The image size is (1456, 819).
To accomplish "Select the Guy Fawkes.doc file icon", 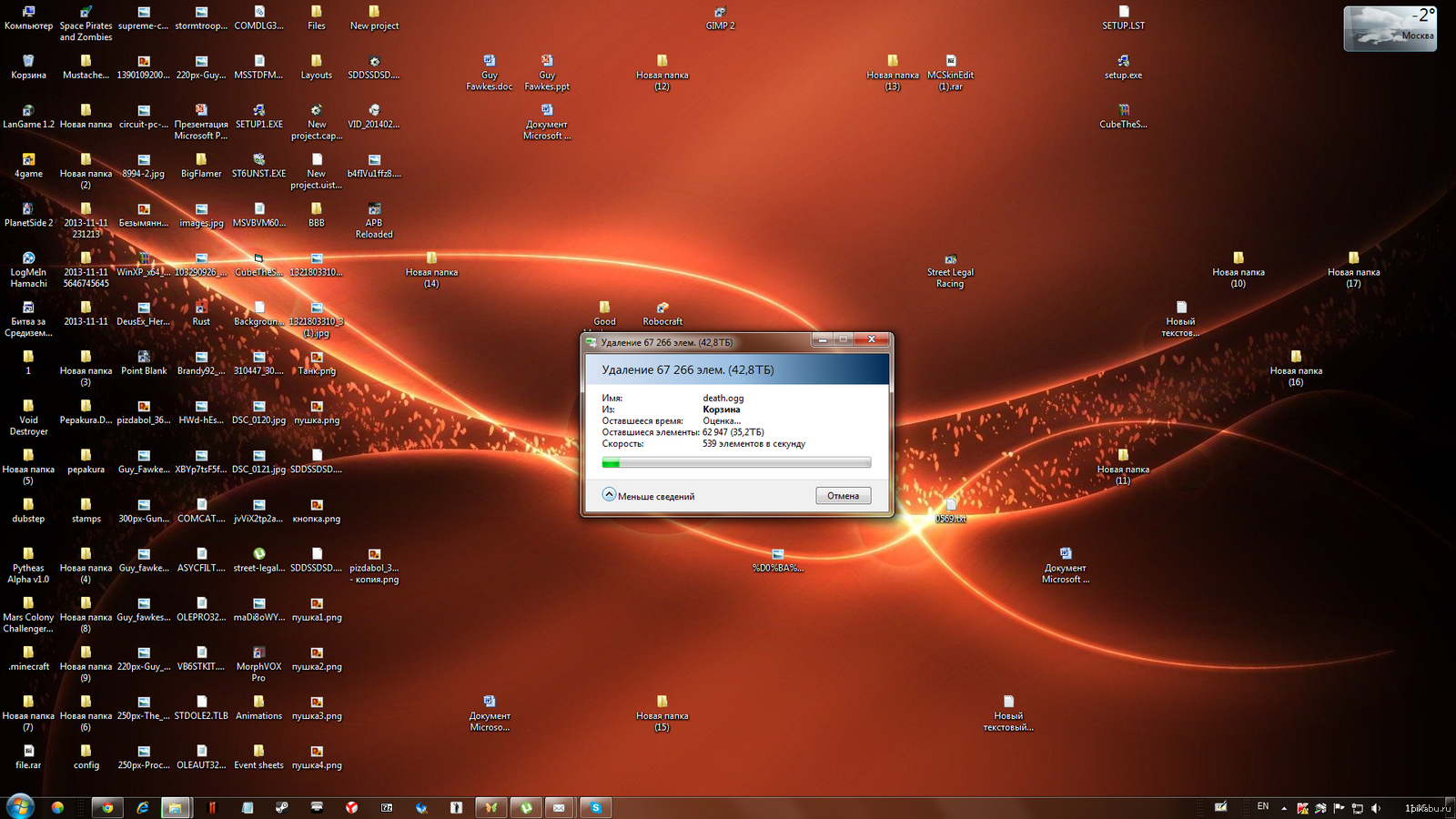I will (490, 73).
